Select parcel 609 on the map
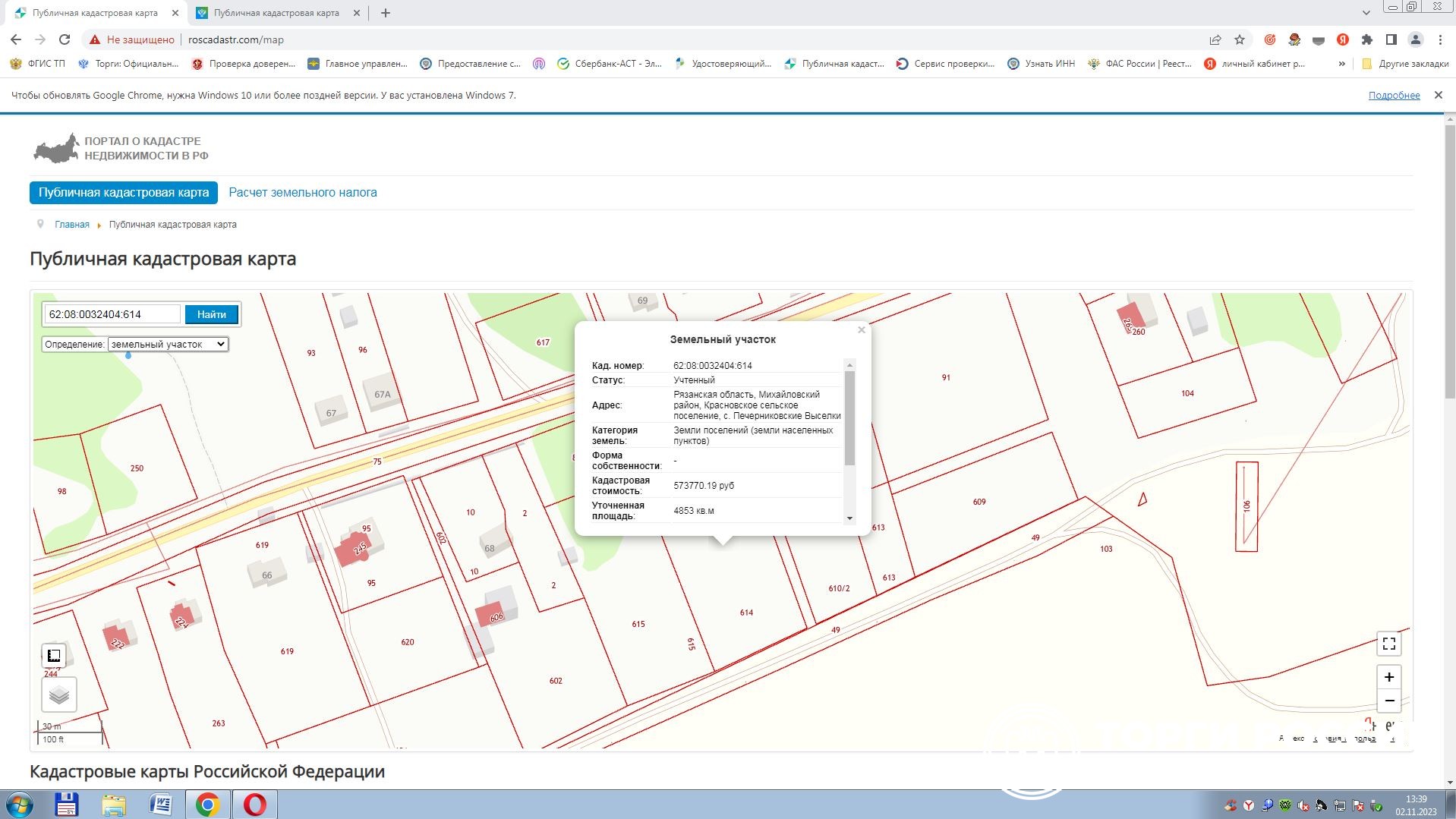 979,502
